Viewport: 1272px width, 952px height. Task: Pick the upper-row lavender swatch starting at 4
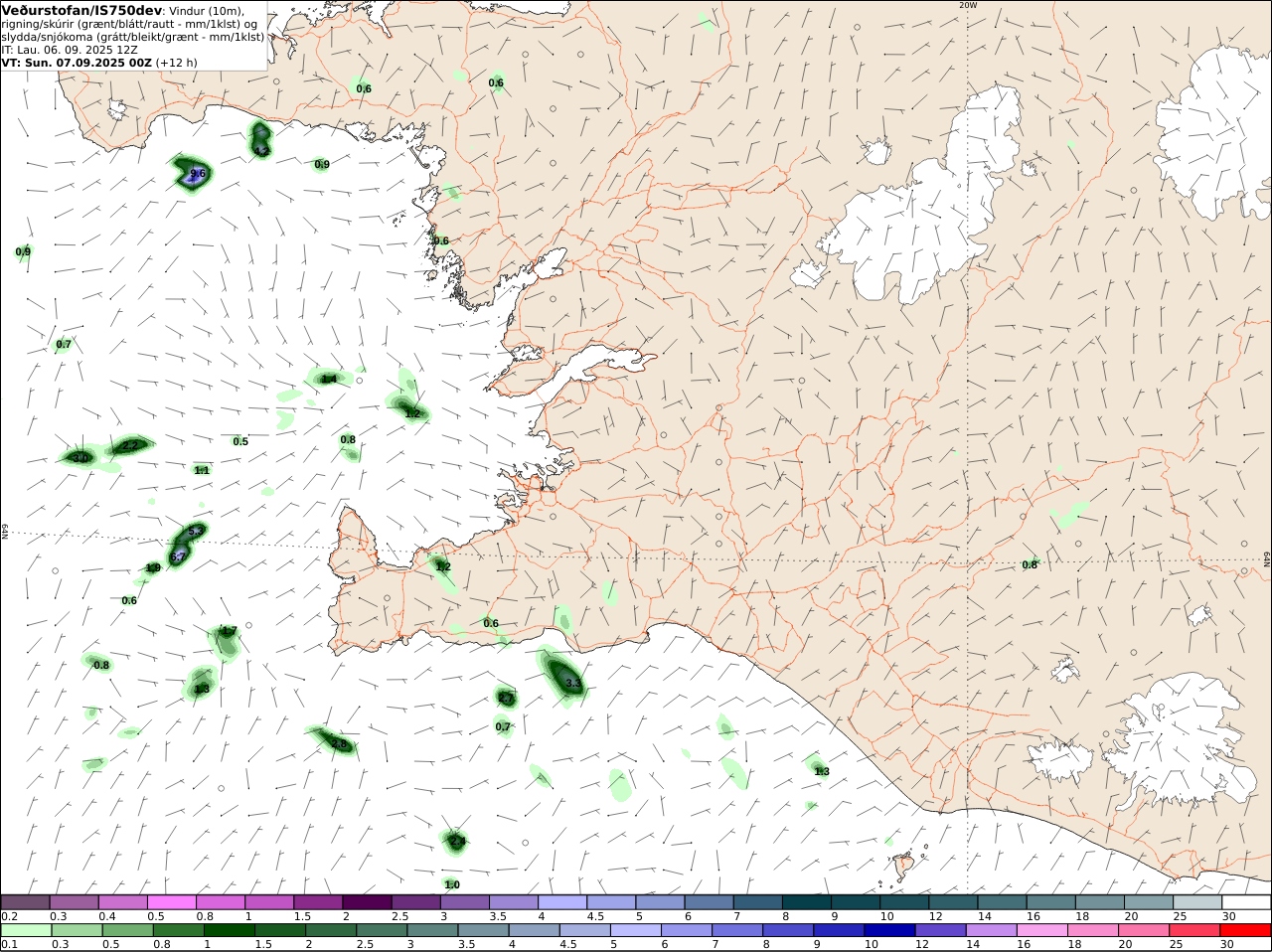tap(562, 902)
